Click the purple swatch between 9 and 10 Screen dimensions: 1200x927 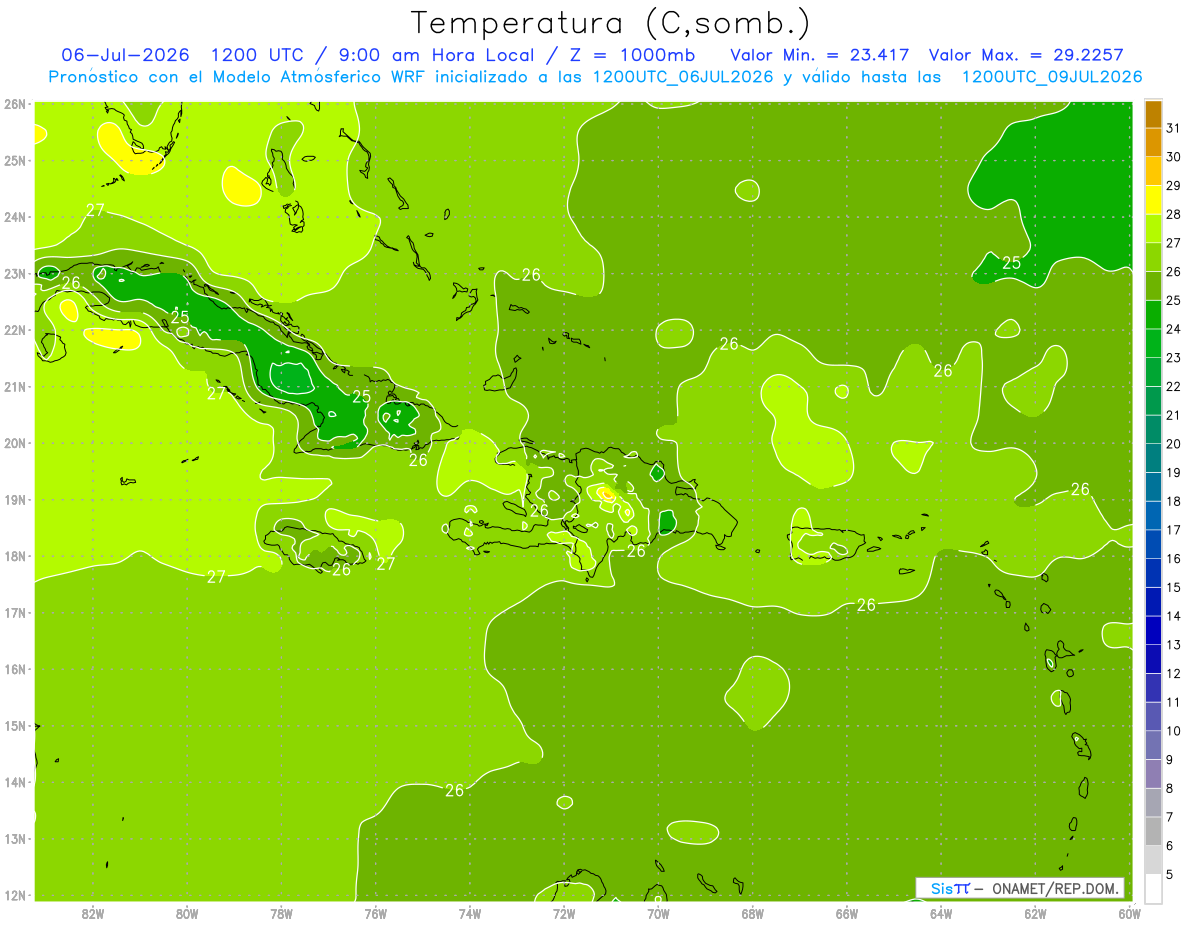pyautogui.click(x=1153, y=746)
